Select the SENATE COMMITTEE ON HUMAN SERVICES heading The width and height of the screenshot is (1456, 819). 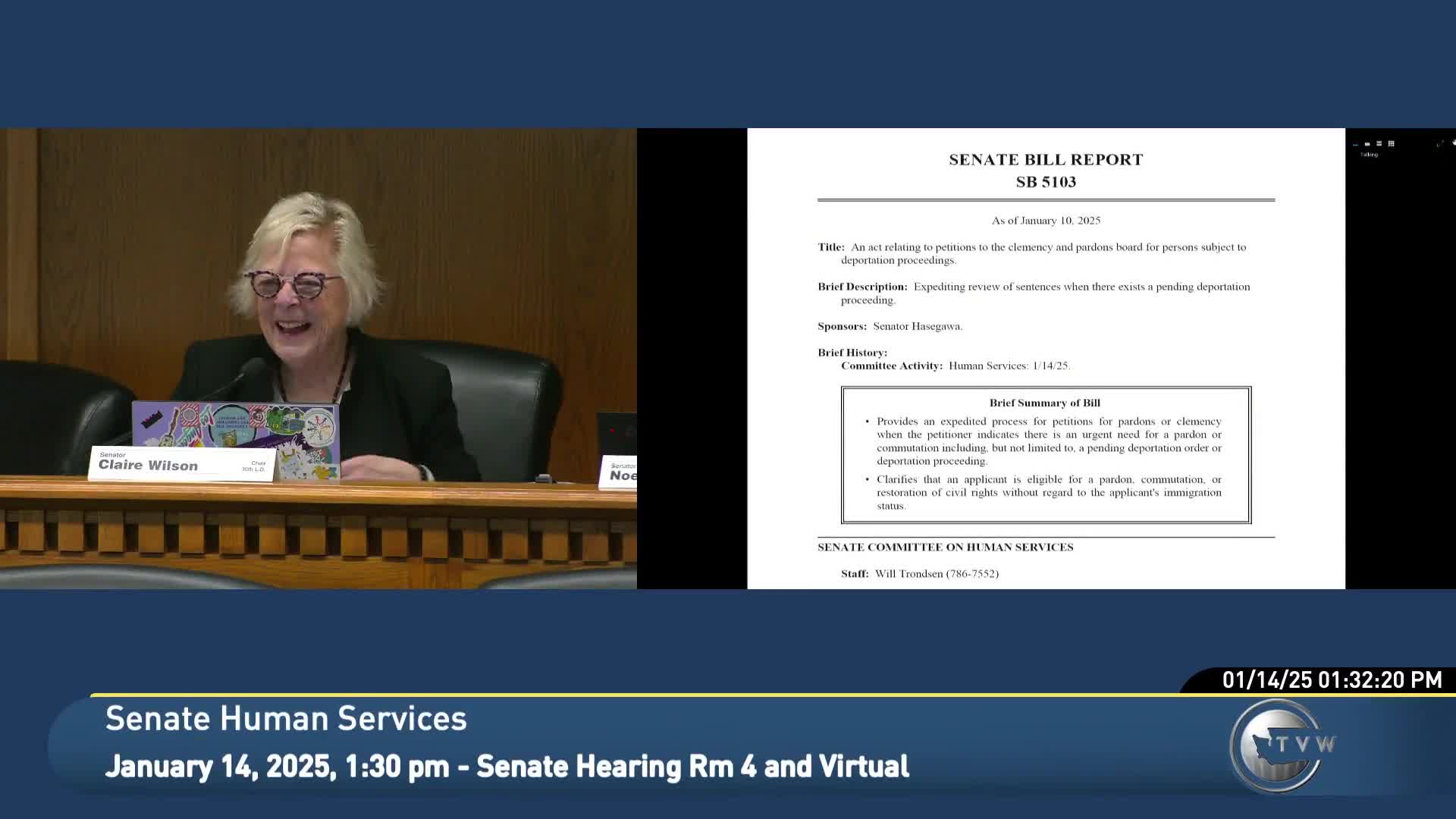coord(944,546)
